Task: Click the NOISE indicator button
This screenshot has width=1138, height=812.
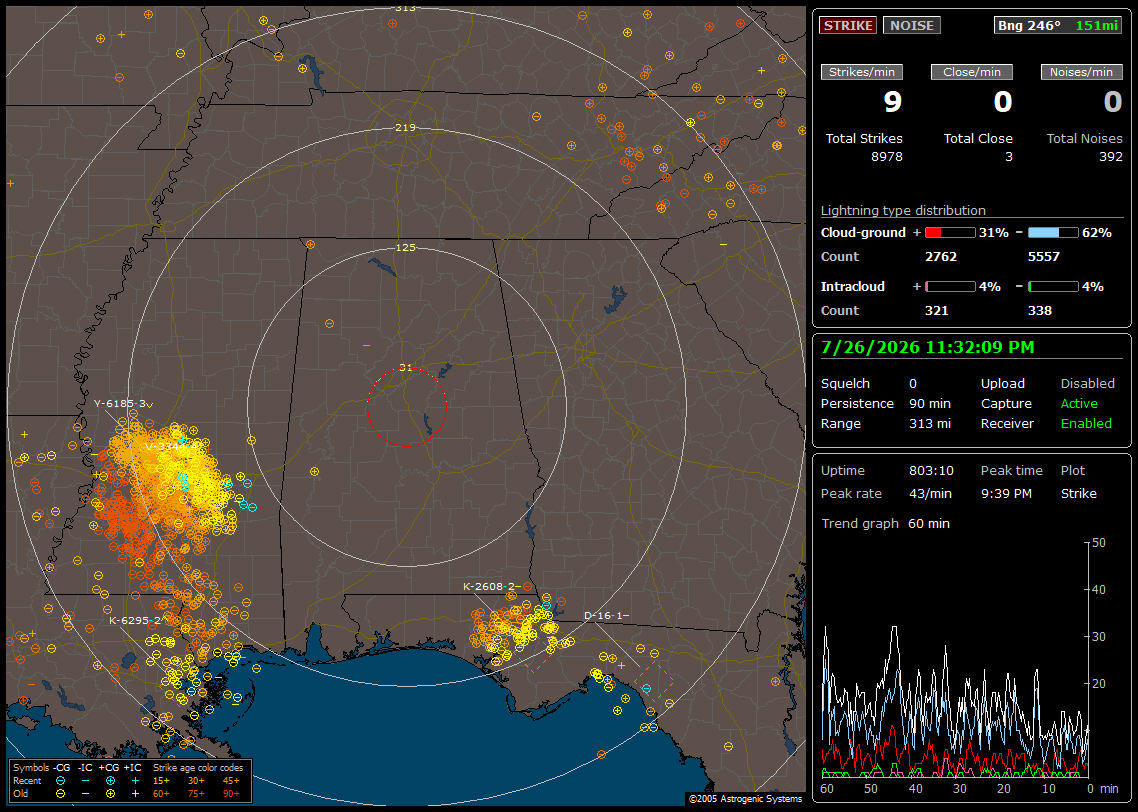Action: click(912, 25)
